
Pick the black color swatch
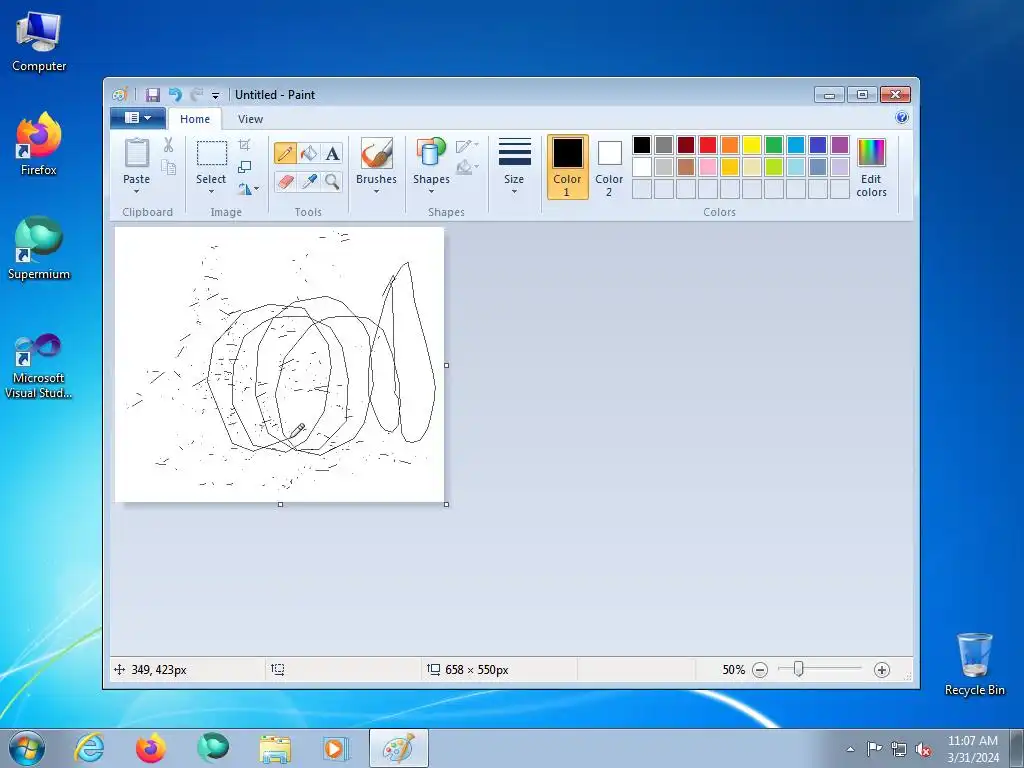[642, 145]
